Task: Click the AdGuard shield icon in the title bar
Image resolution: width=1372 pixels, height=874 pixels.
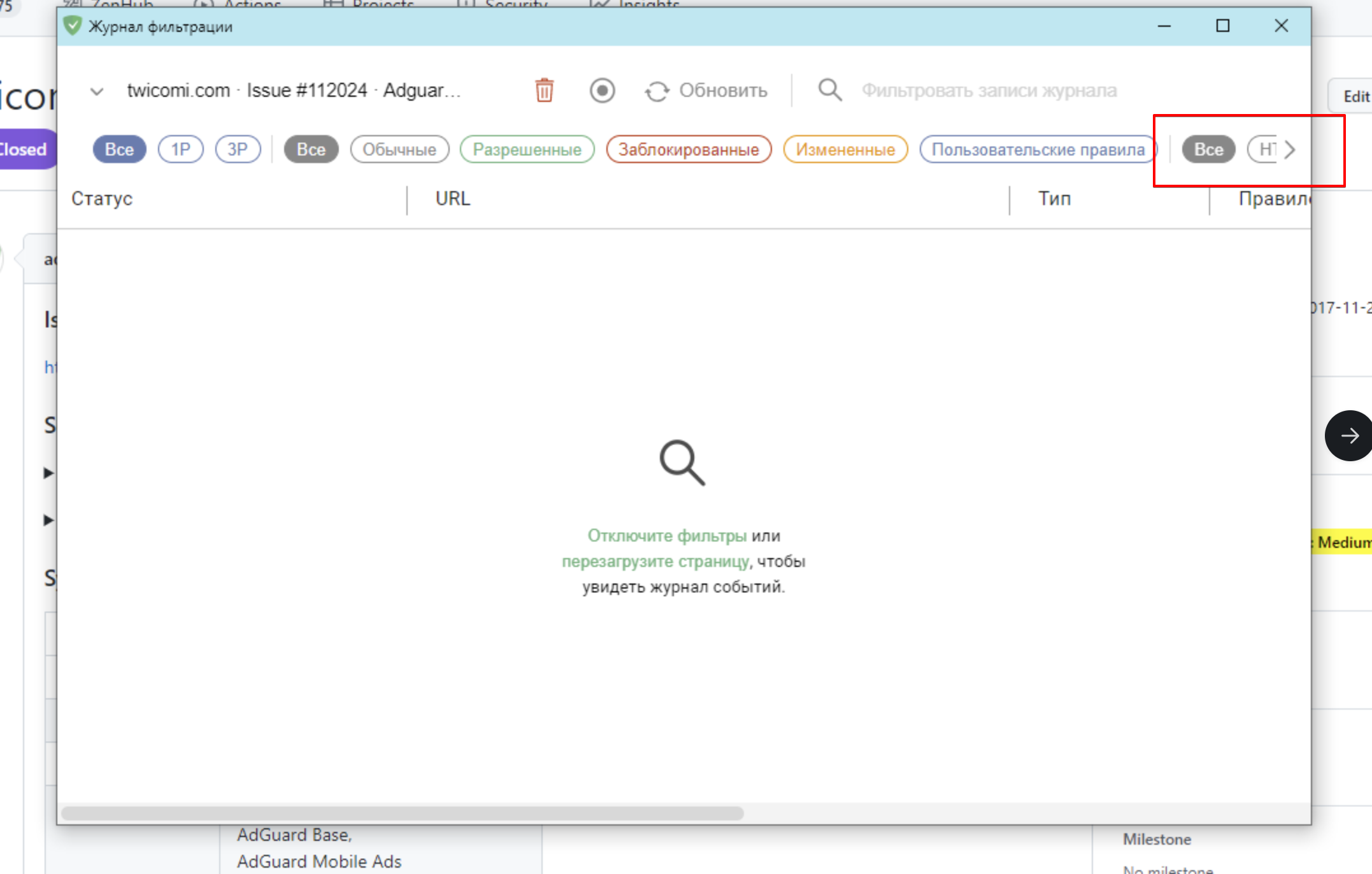Action: 72,26
